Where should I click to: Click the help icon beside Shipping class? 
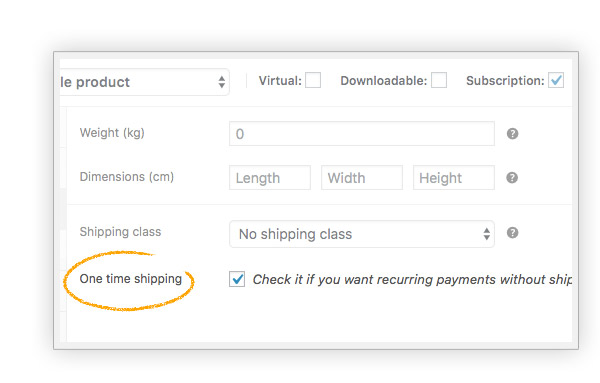point(512,233)
